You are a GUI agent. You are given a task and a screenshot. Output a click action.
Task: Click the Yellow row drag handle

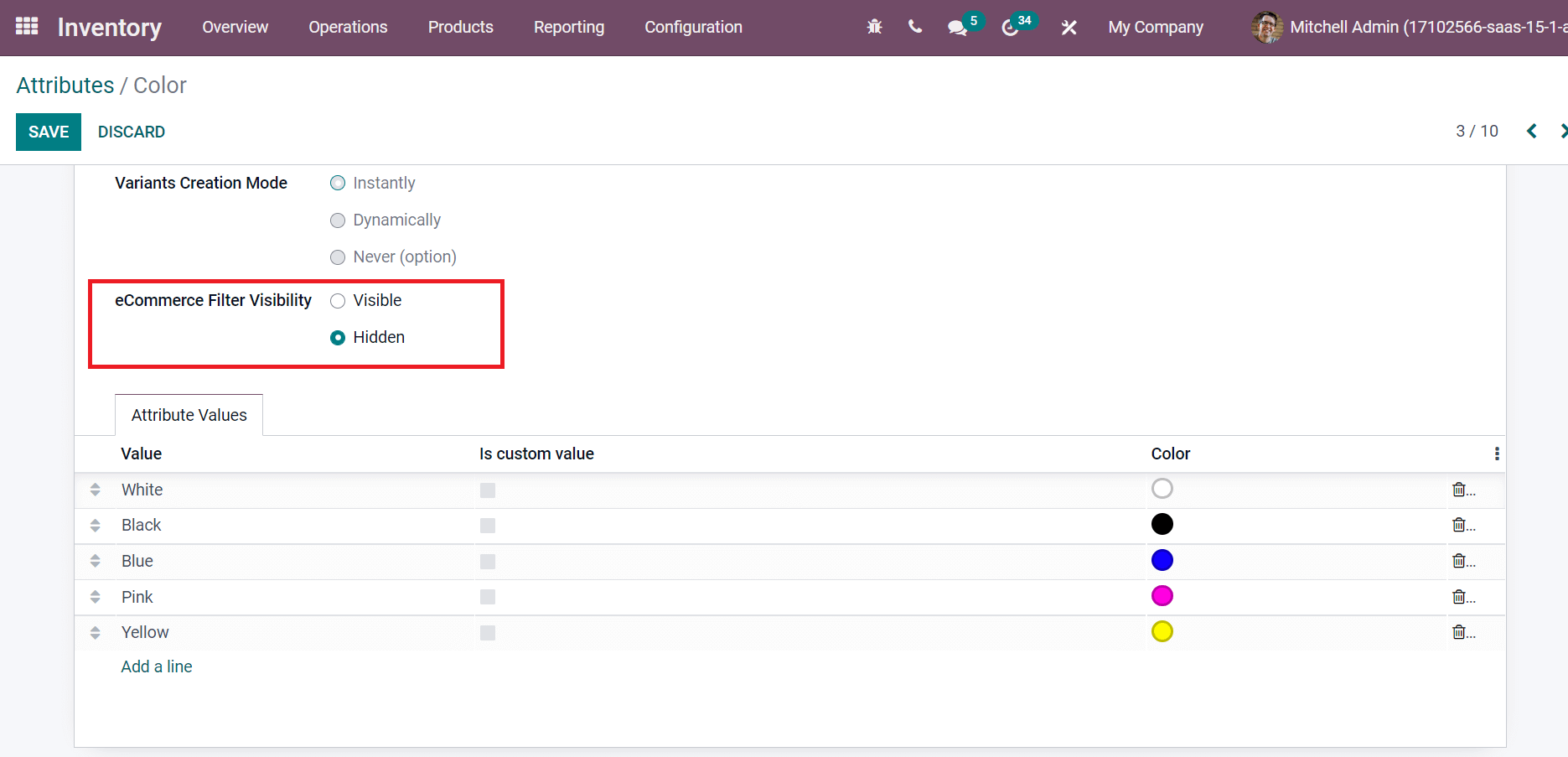[95, 633]
